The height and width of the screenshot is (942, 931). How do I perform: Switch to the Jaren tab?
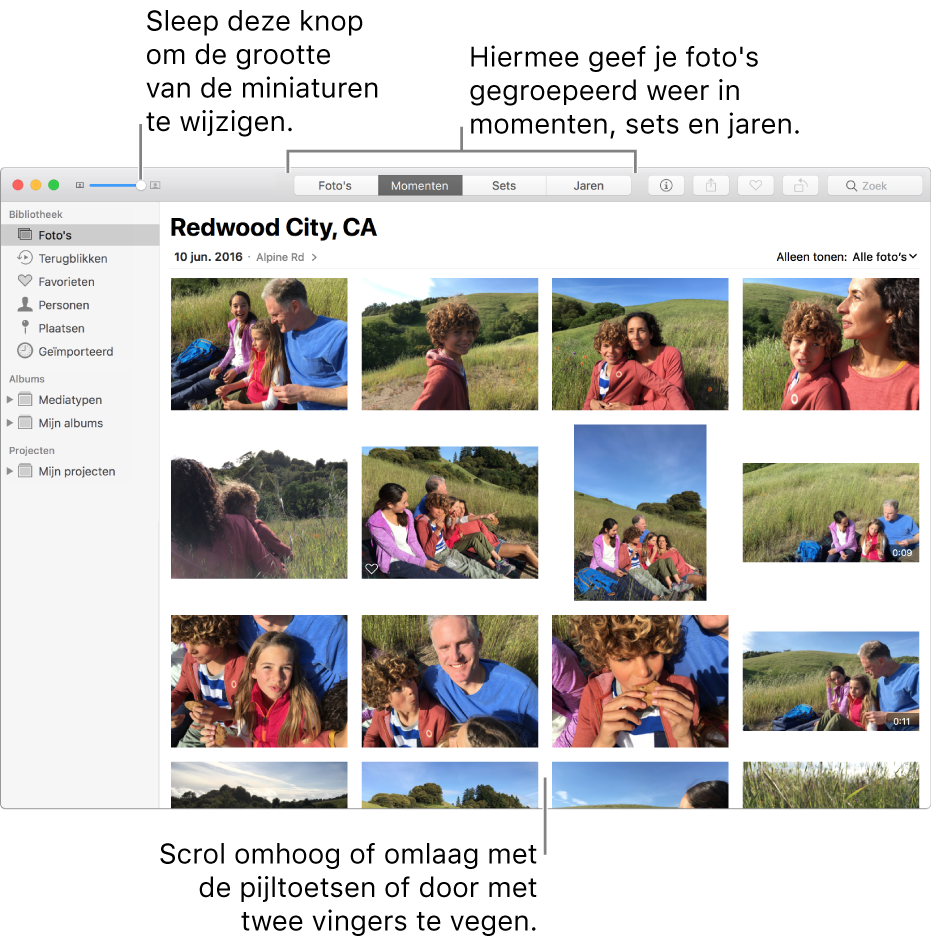(588, 185)
